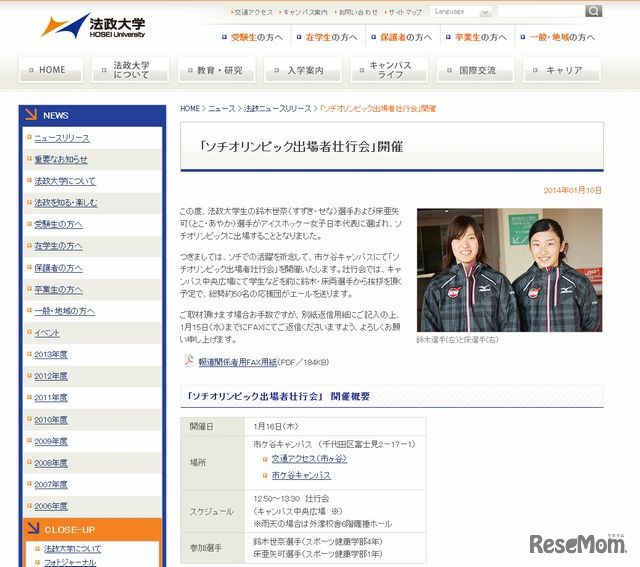
Task: Open 2010年度 archive link
Action: pyautogui.click(x=51, y=420)
